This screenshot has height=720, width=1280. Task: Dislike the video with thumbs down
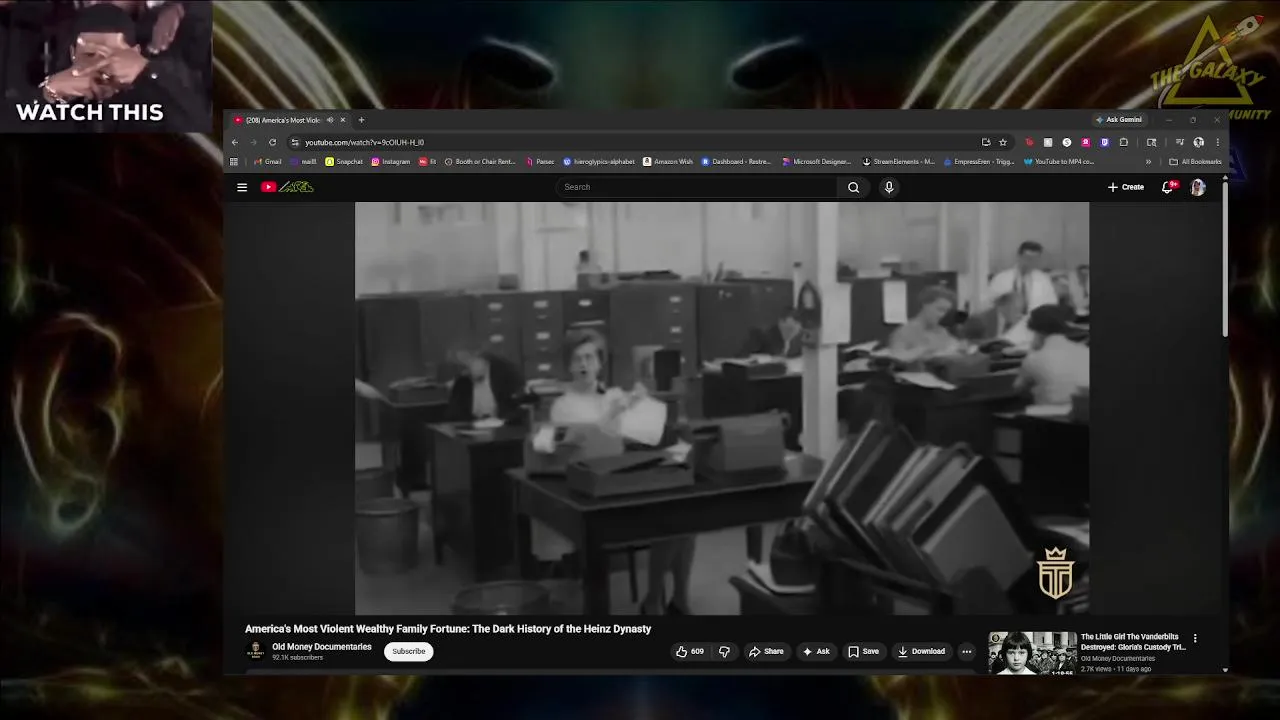[x=724, y=651]
